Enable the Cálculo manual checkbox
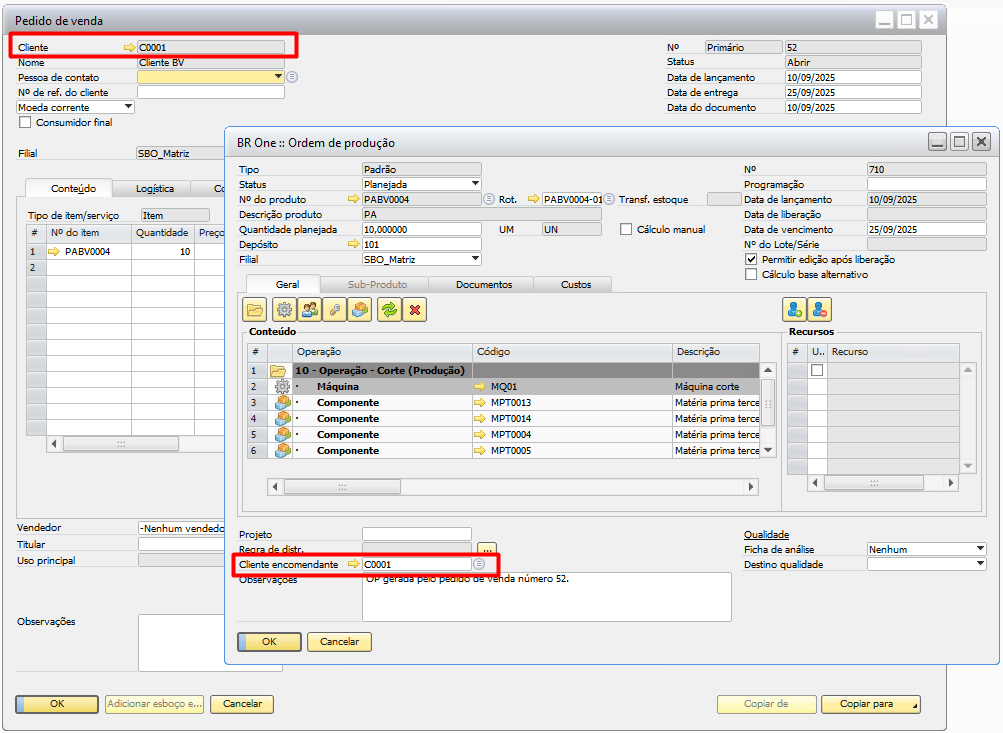This screenshot has height=733, width=1003. pos(626,229)
